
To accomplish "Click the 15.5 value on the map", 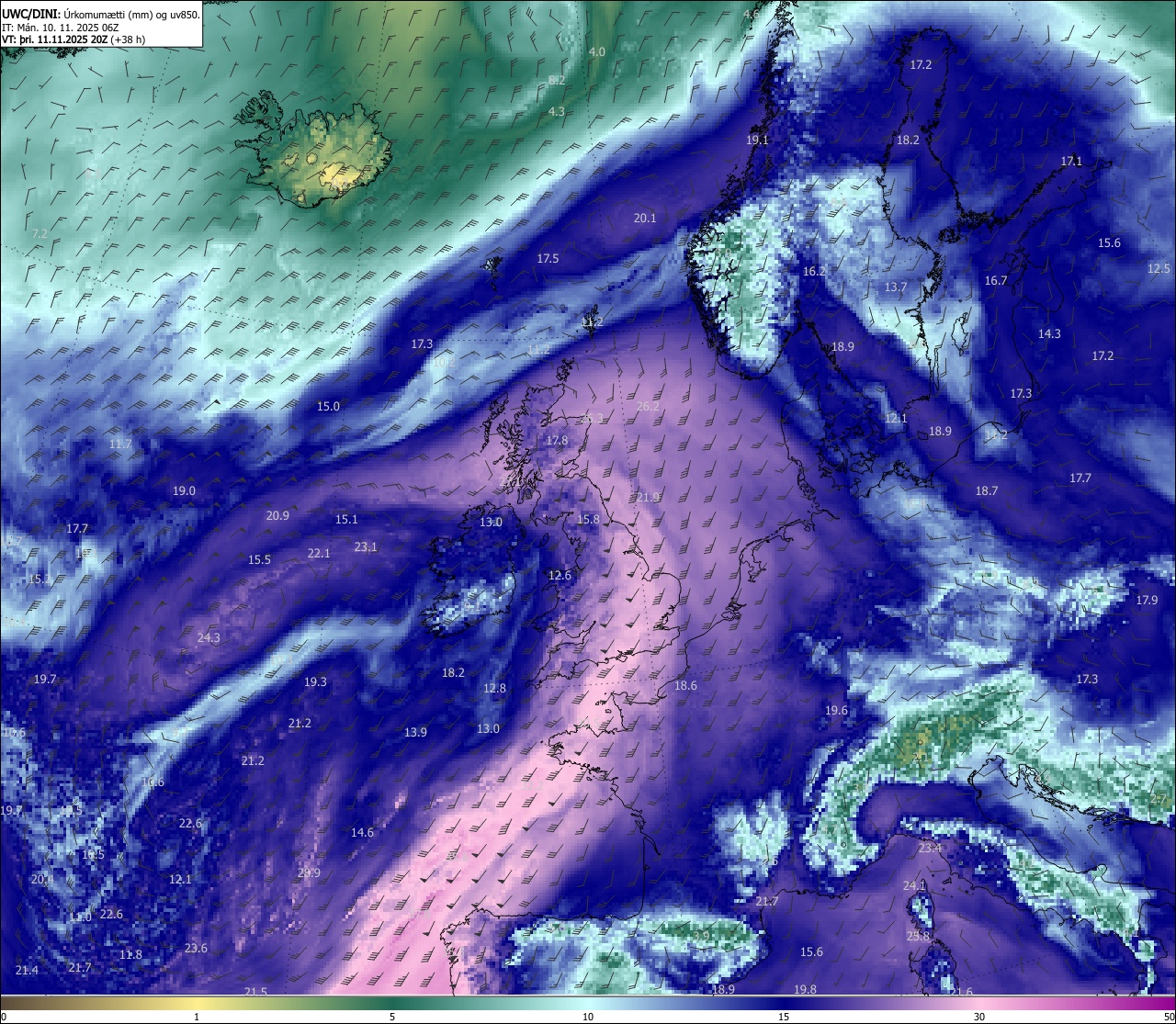I will (x=259, y=559).
